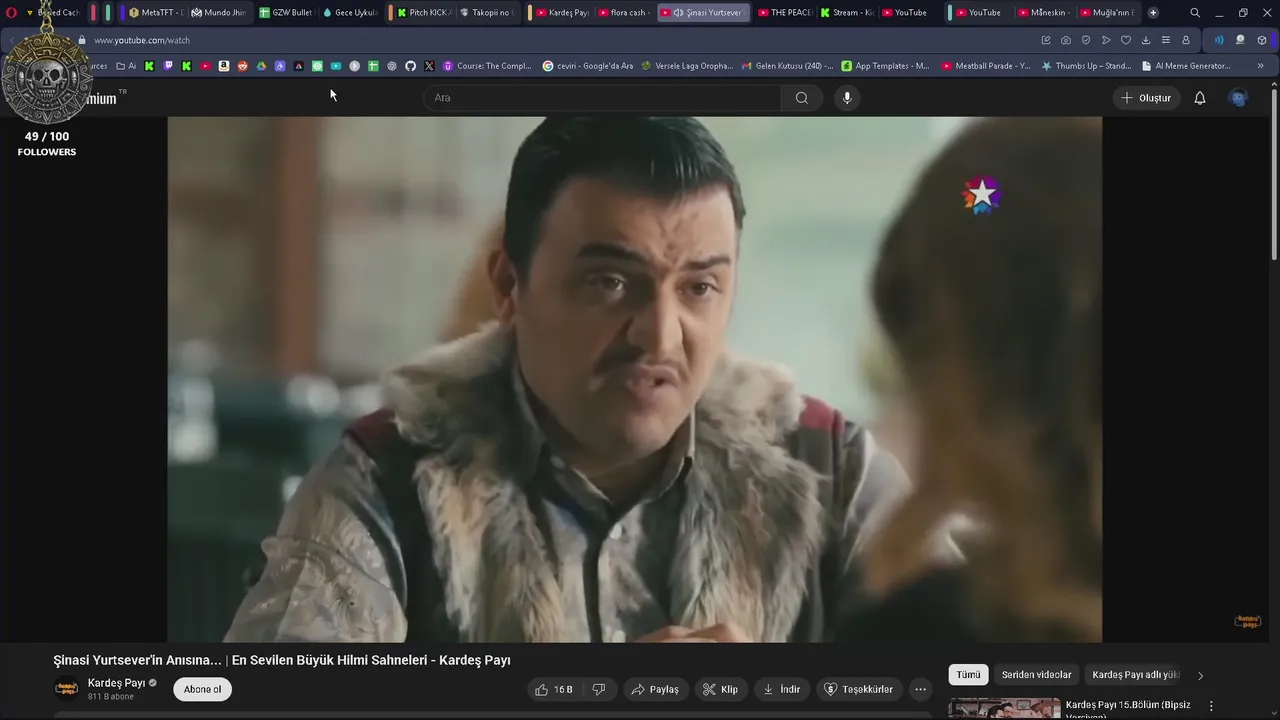Image resolution: width=1280 pixels, height=720 pixels.
Task: Open the Kardeş Payı channel name link
Action: click(x=116, y=683)
